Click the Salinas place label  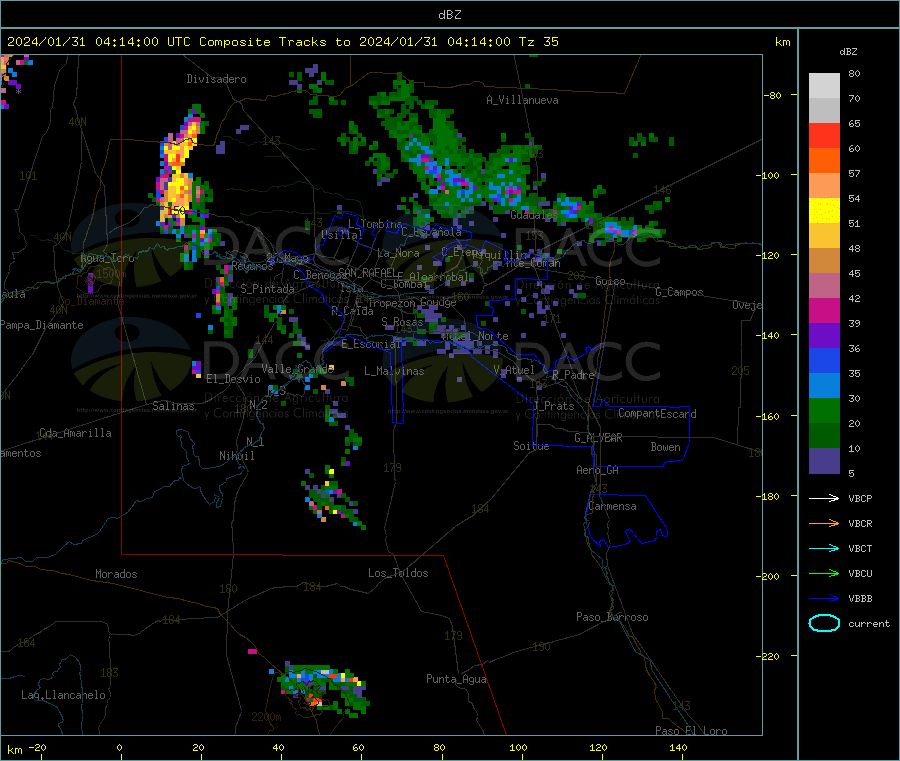(173, 406)
